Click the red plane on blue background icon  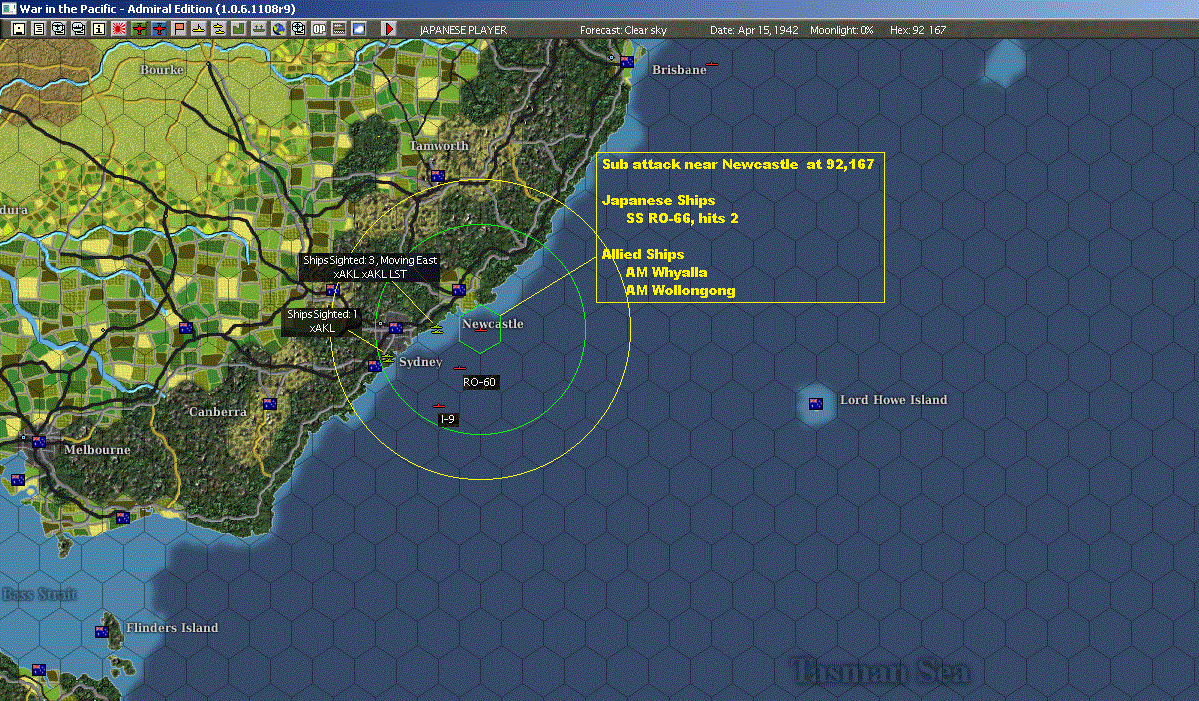click(x=158, y=29)
